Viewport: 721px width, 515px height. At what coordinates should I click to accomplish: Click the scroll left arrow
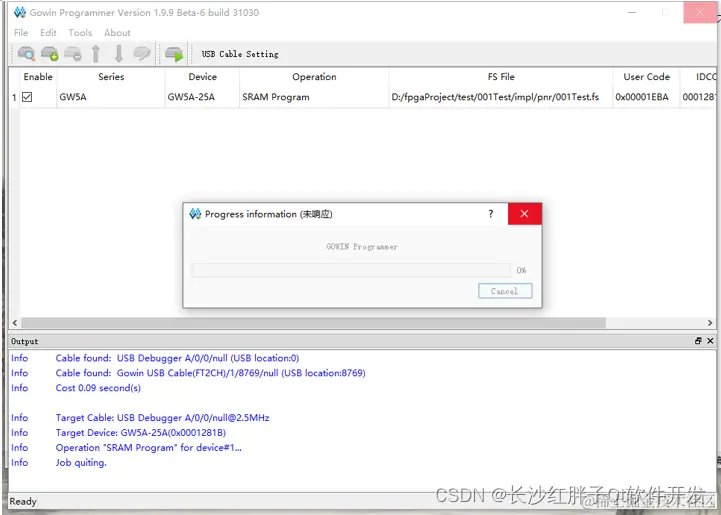click(x=15, y=323)
